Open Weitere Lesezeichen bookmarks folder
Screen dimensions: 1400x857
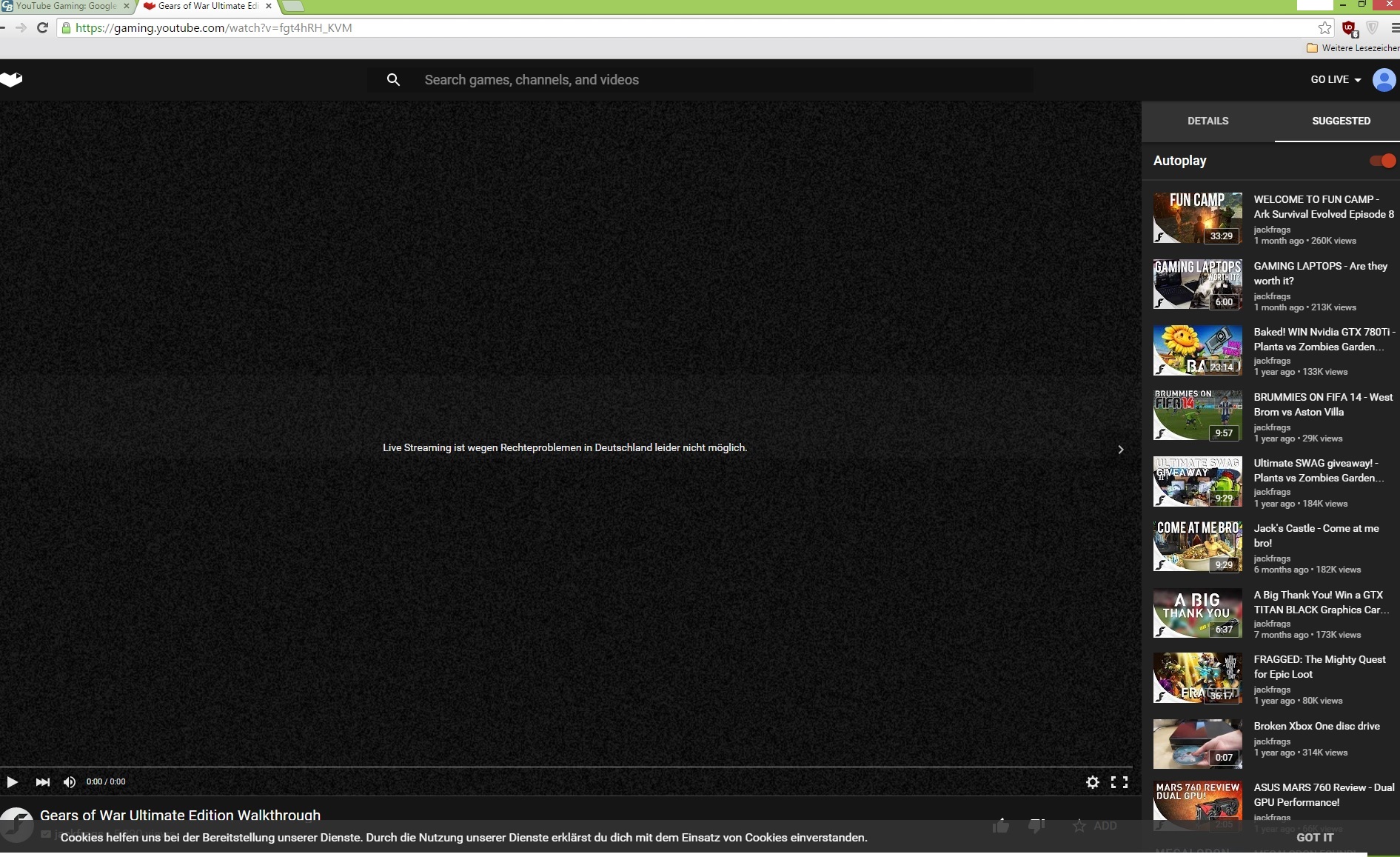1353,48
